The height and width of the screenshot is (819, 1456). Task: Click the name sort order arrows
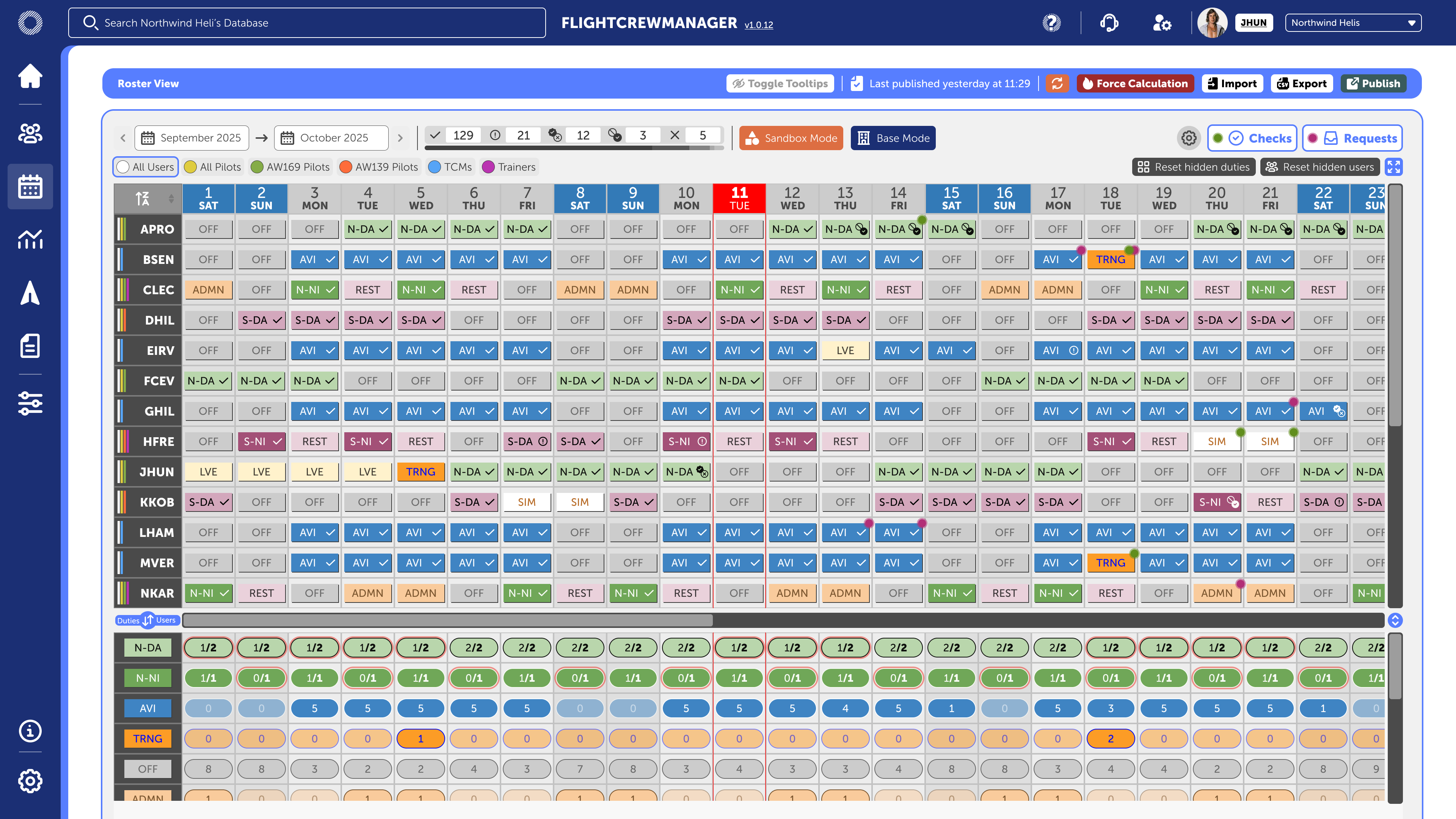click(171, 198)
